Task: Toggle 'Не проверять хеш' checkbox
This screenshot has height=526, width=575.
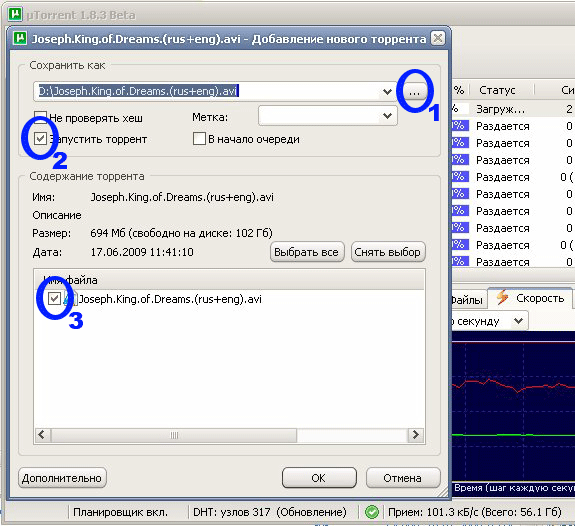Action: coord(40,117)
